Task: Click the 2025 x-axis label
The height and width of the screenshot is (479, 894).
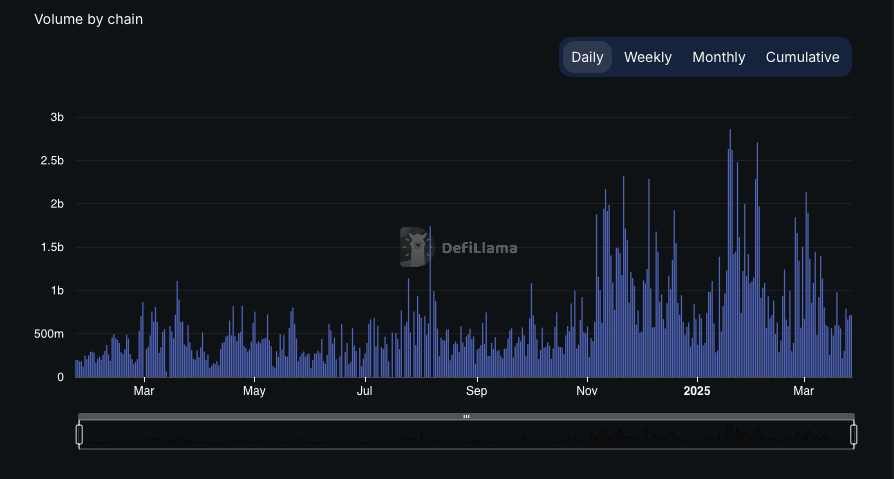Action: click(x=697, y=391)
